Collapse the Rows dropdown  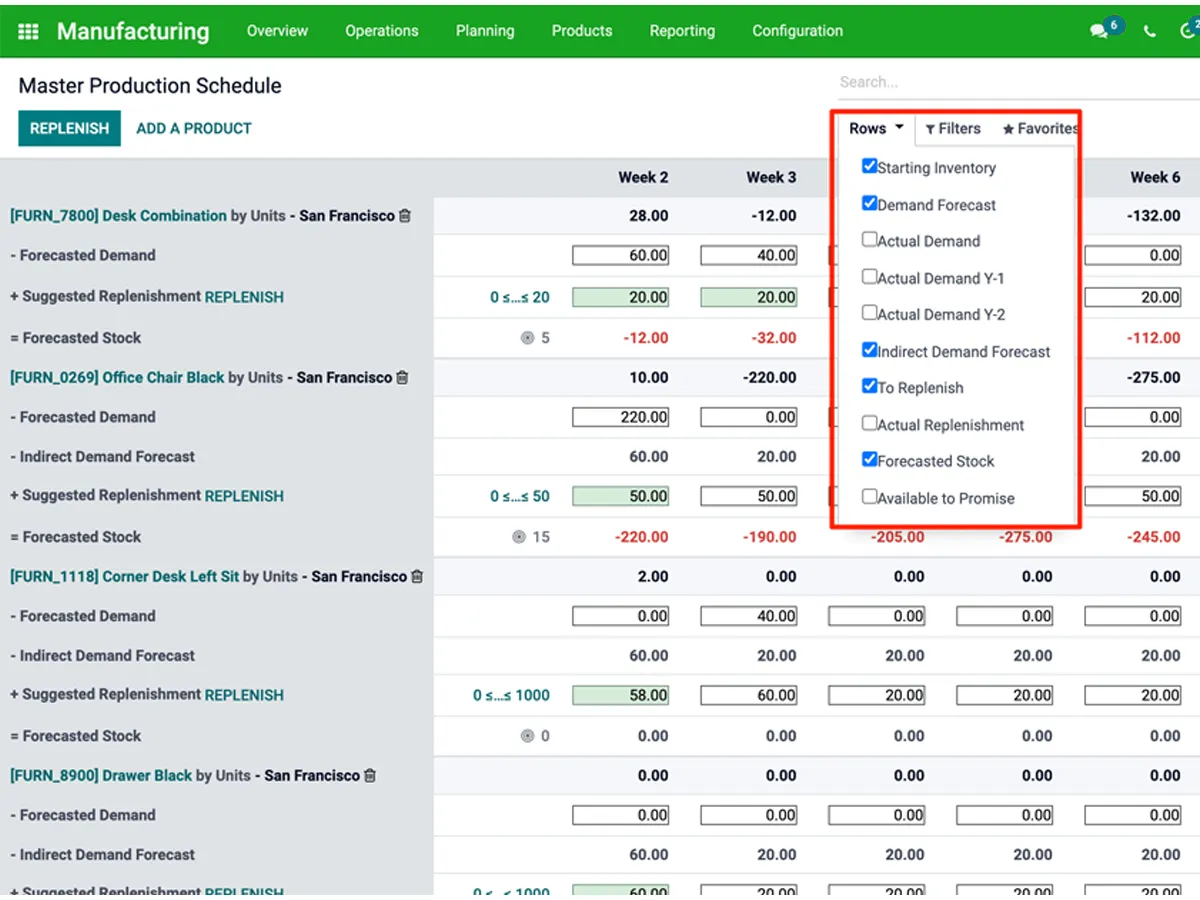[x=876, y=128]
